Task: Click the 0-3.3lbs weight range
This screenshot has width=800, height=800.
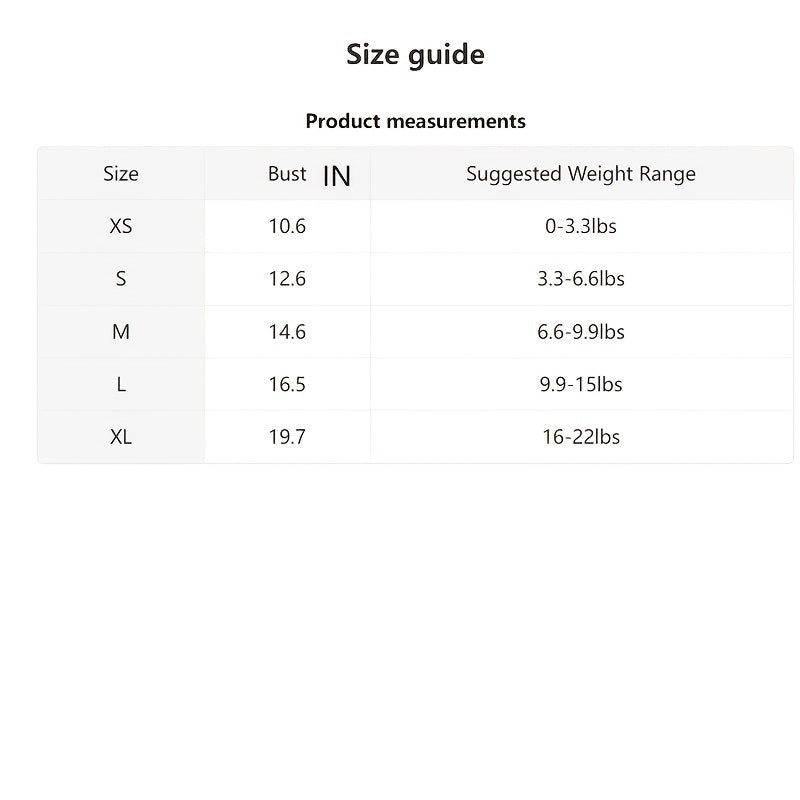Action: pos(581,227)
